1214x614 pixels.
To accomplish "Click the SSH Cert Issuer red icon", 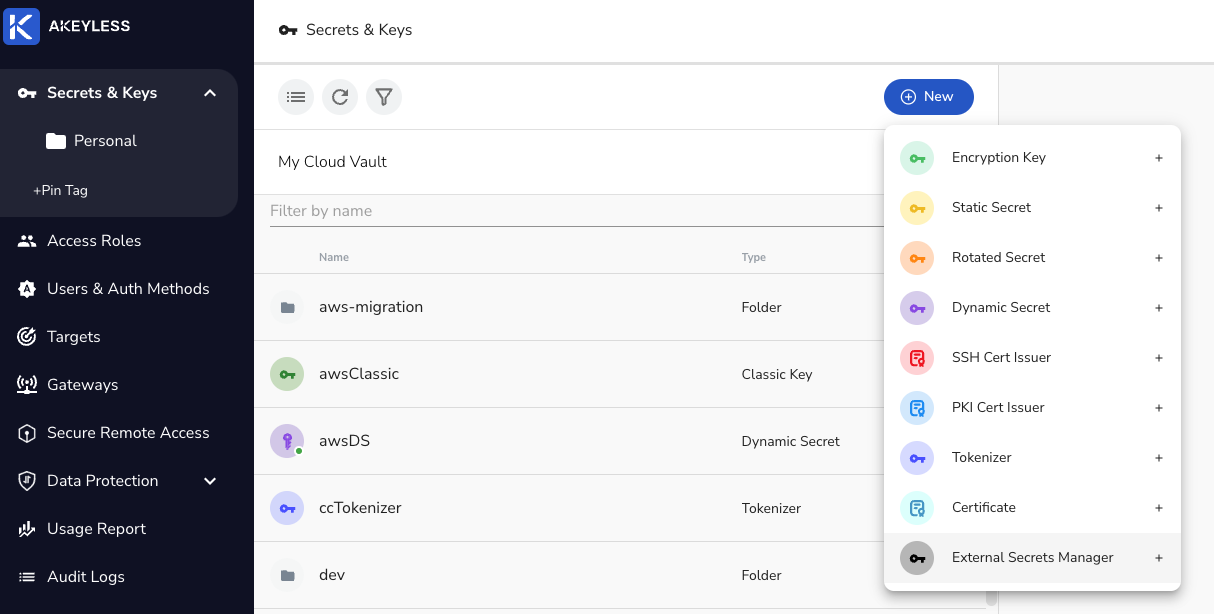I will click(x=917, y=358).
